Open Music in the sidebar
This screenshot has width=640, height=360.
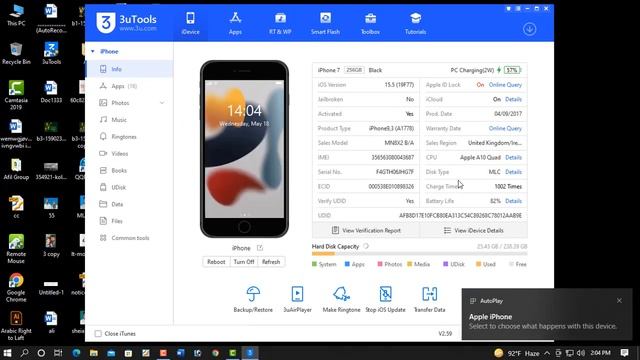coord(129,120)
